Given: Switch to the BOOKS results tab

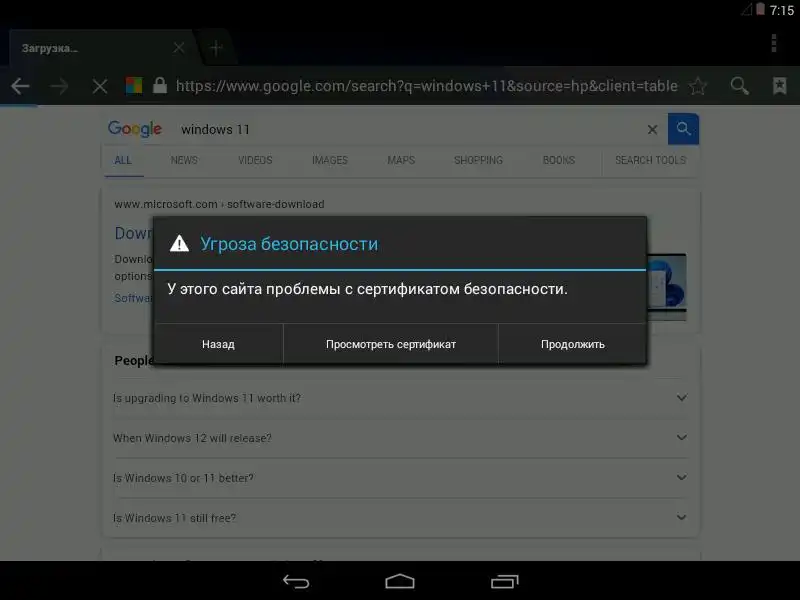Looking at the screenshot, I should pyautogui.click(x=559, y=160).
